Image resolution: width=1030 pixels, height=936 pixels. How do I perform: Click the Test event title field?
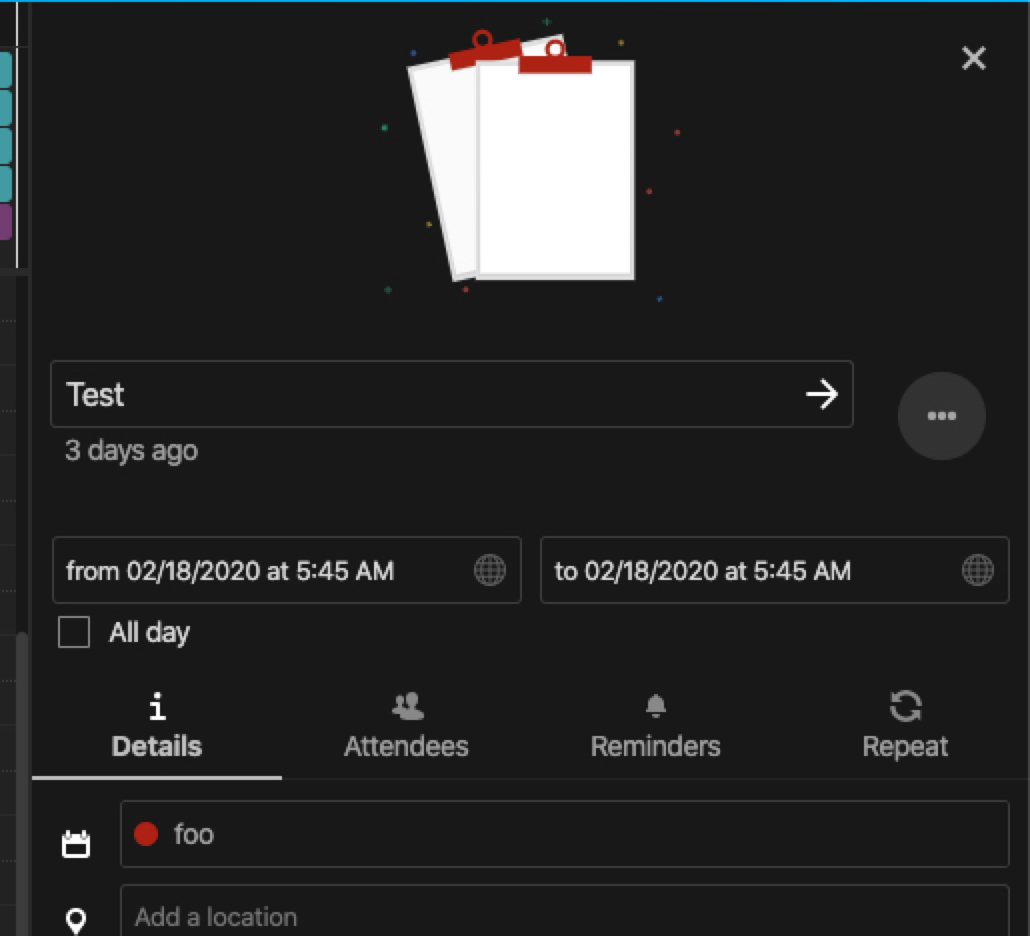click(x=300, y=394)
